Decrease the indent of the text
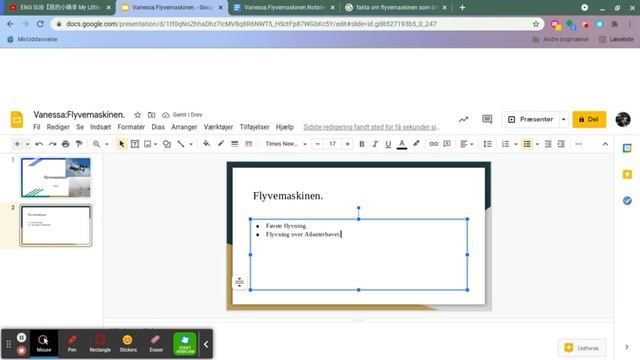The height and width of the screenshot is (360, 640). point(548,144)
